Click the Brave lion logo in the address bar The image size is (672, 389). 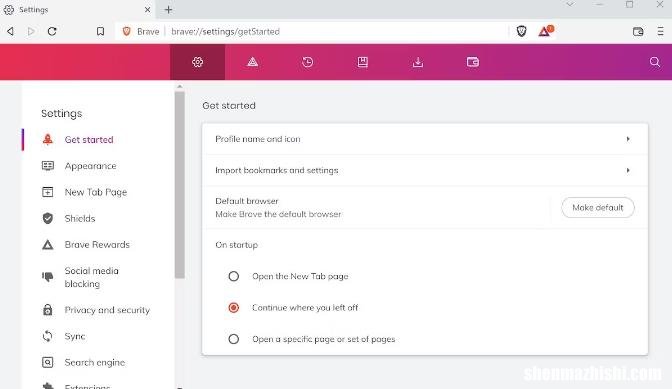tap(126, 31)
